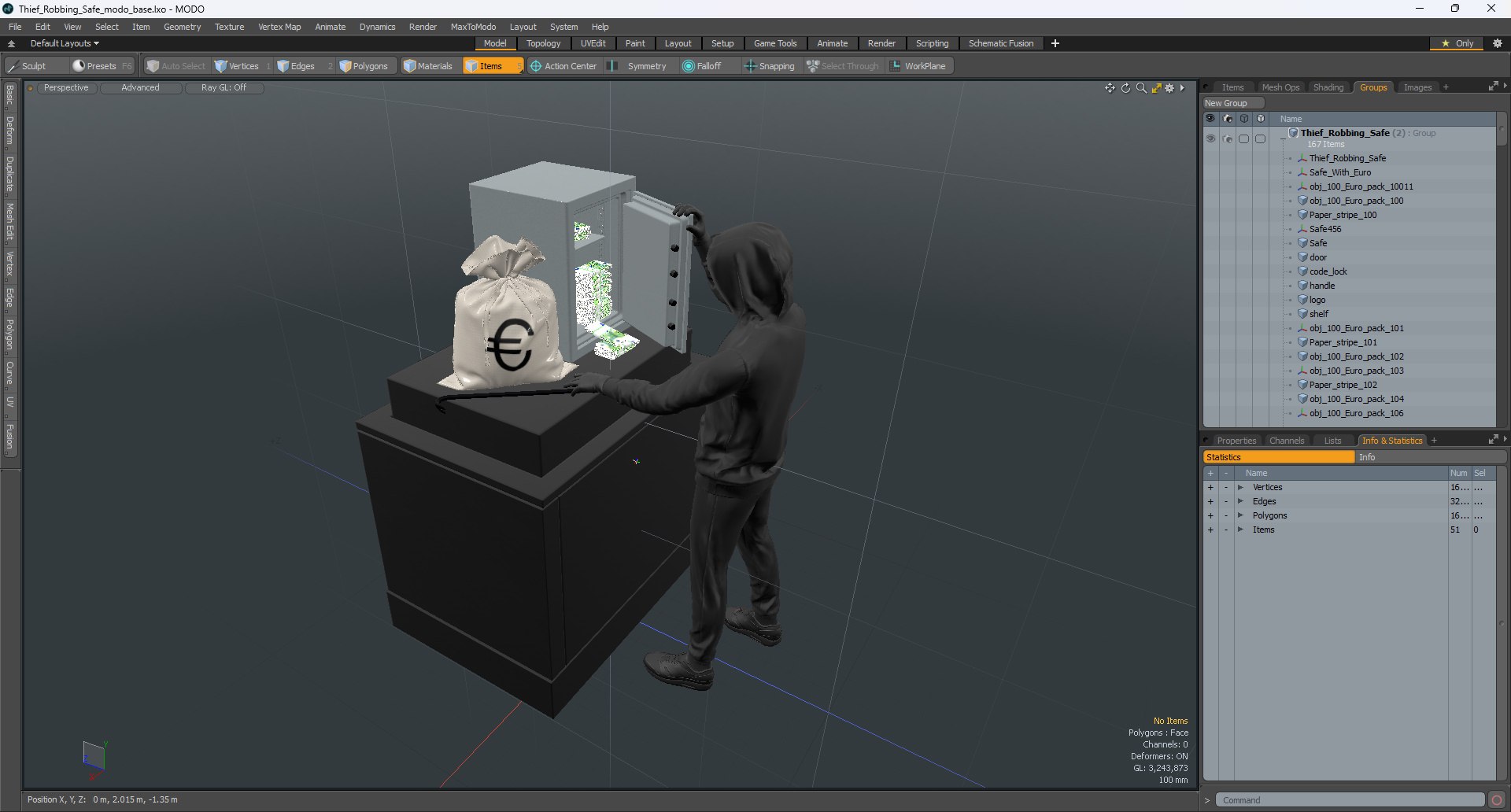This screenshot has height=812, width=1511.
Task: Check the fourth column box for Thief_Robbing_Safe group
Action: tap(1261, 138)
